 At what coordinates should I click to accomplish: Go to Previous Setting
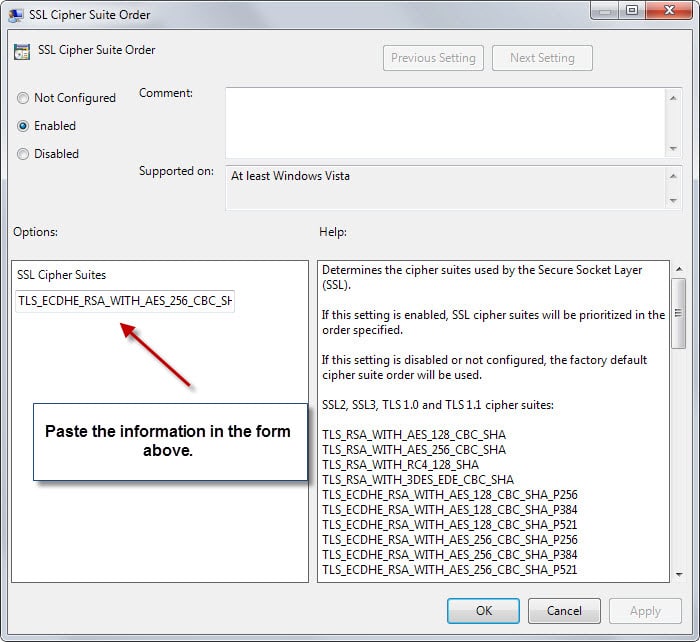(434, 58)
